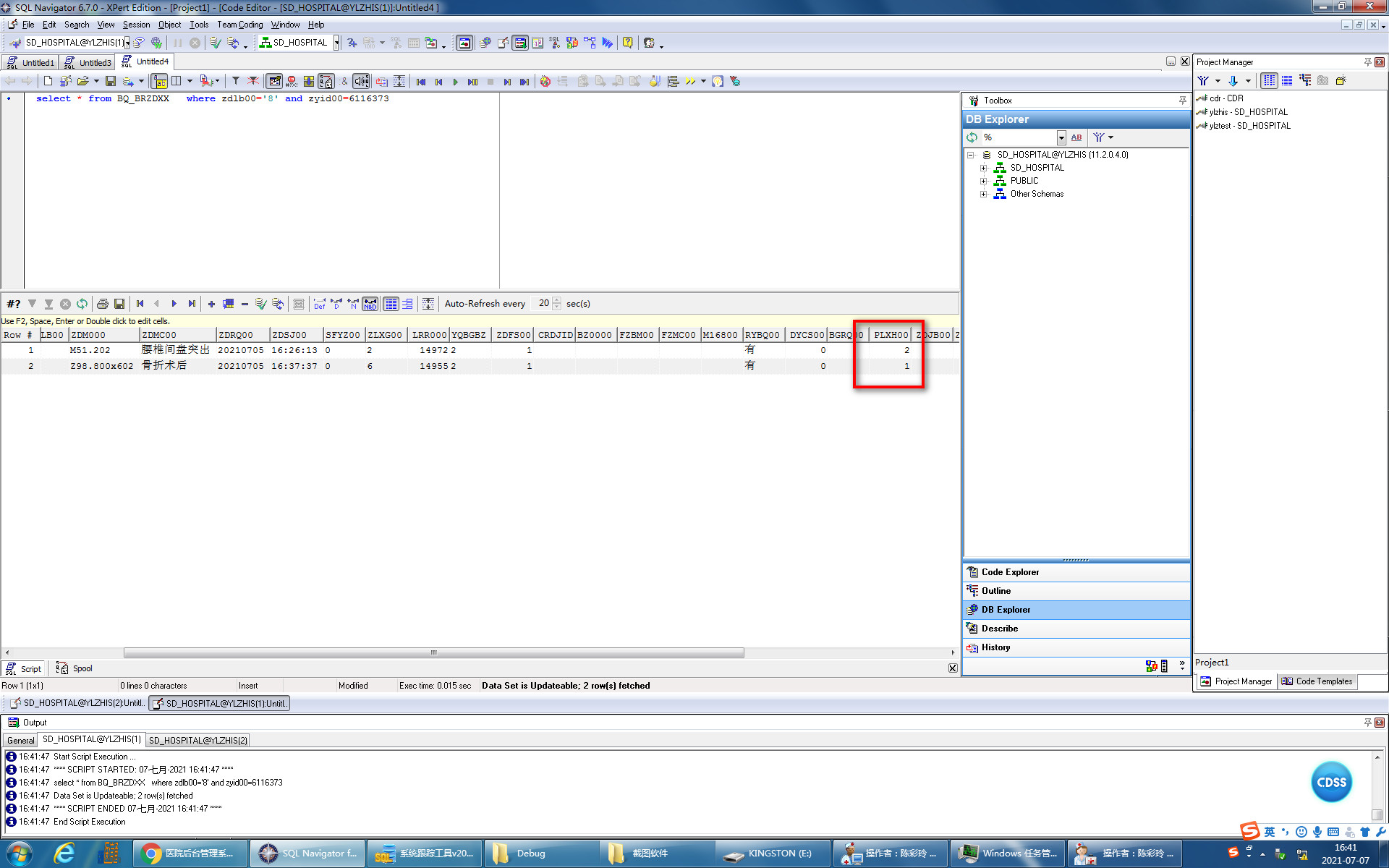Screen dimensions: 1389x868
Task: Open the Team Coding menu
Action: (239, 25)
